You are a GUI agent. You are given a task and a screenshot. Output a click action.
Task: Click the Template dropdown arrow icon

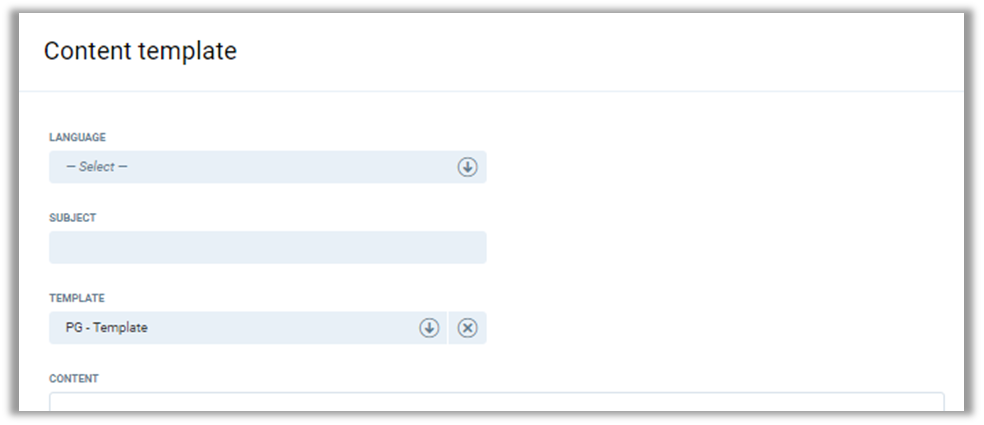pos(429,328)
